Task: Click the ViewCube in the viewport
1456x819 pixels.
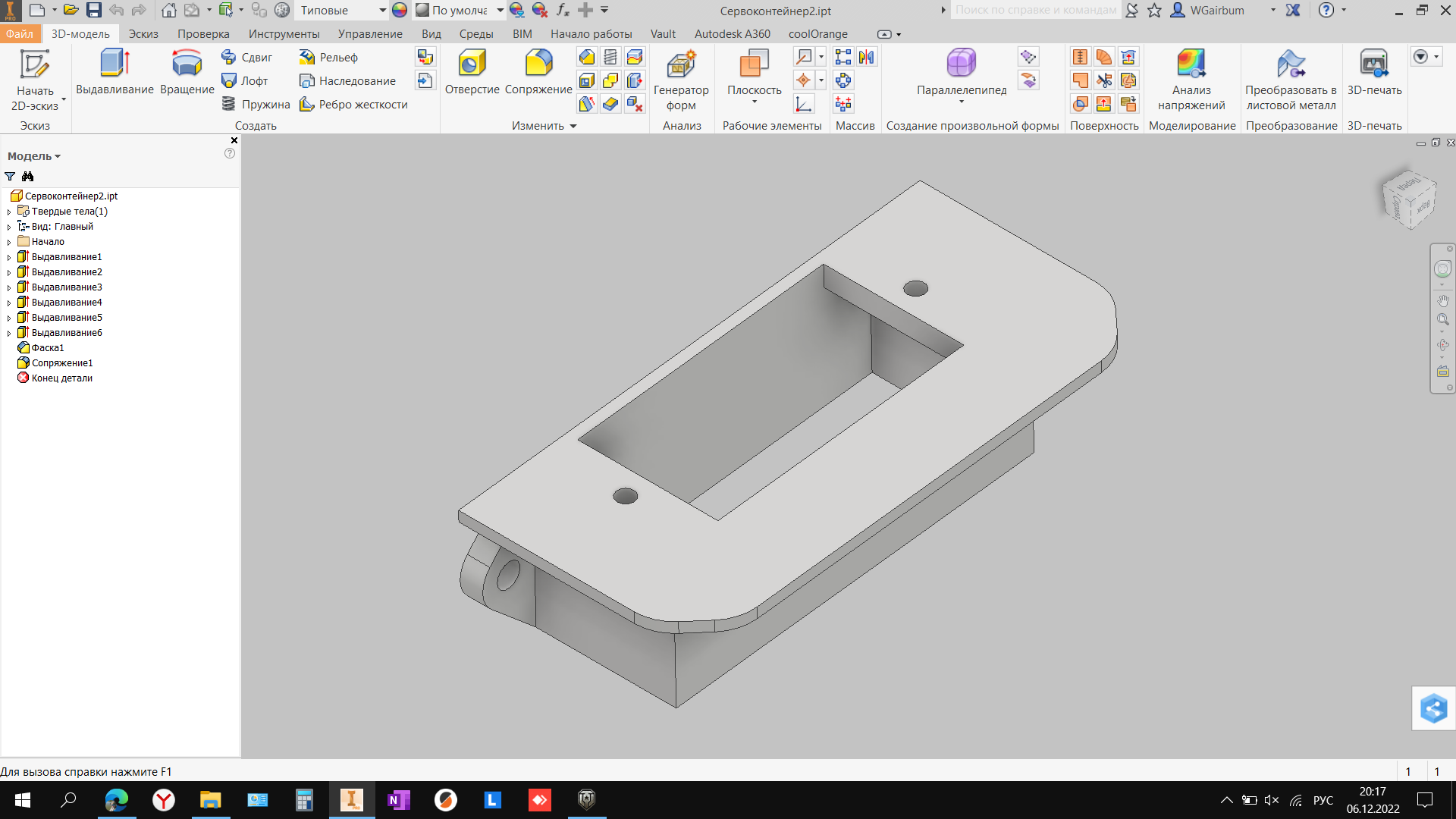Action: pos(1409,199)
